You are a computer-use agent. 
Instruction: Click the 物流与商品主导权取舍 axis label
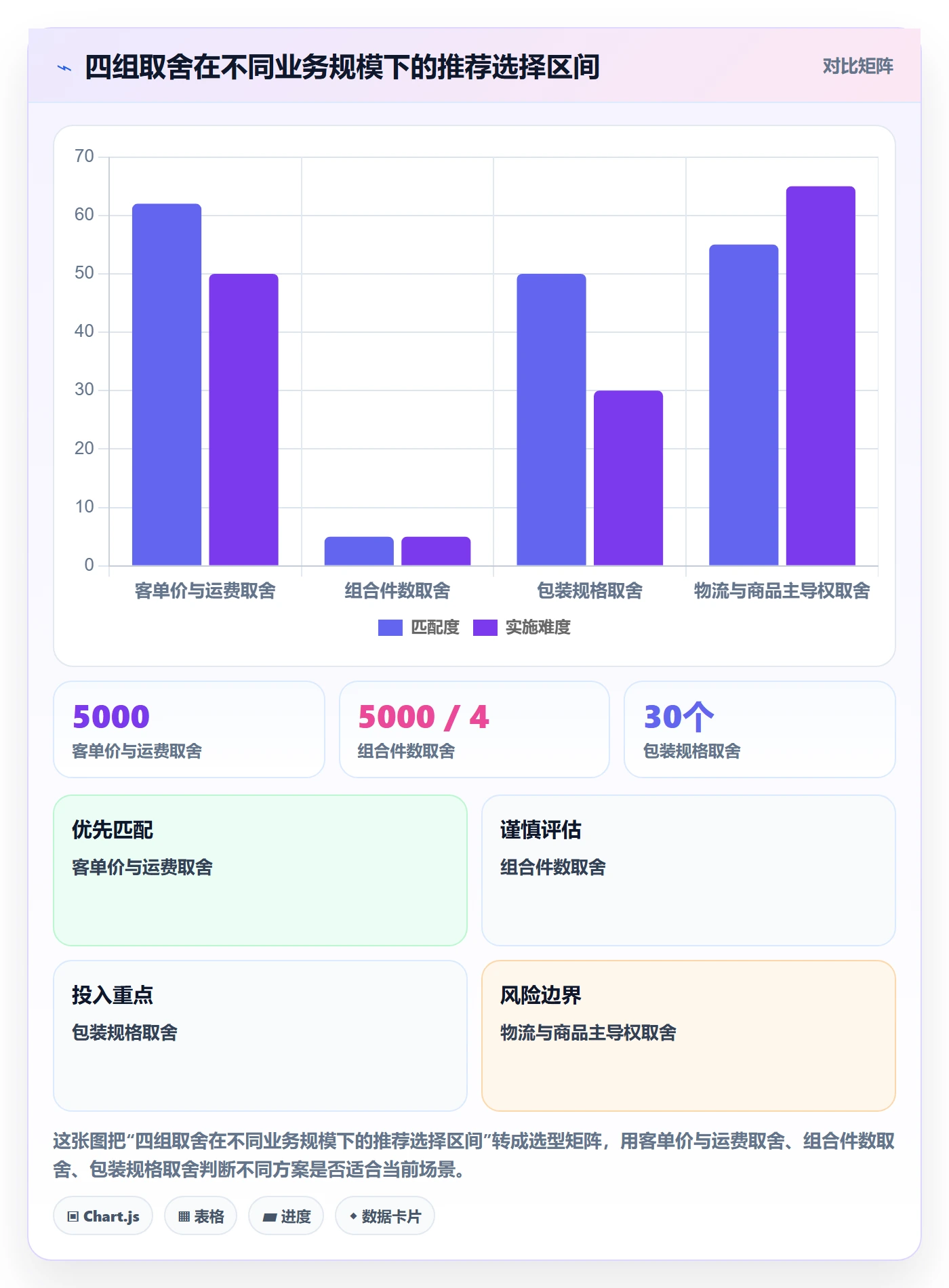click(782, 591)
